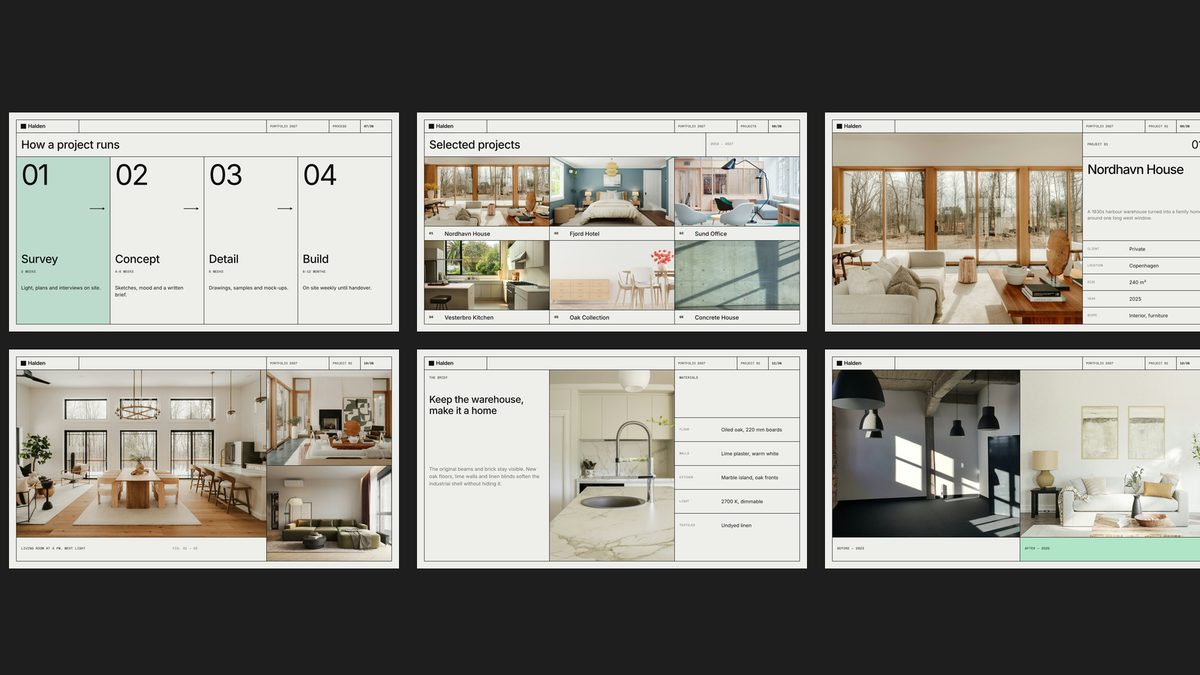This screenshot has height=675, width=1200.
Task: Select the Detail step title
Action: click(x=223, y=259)
